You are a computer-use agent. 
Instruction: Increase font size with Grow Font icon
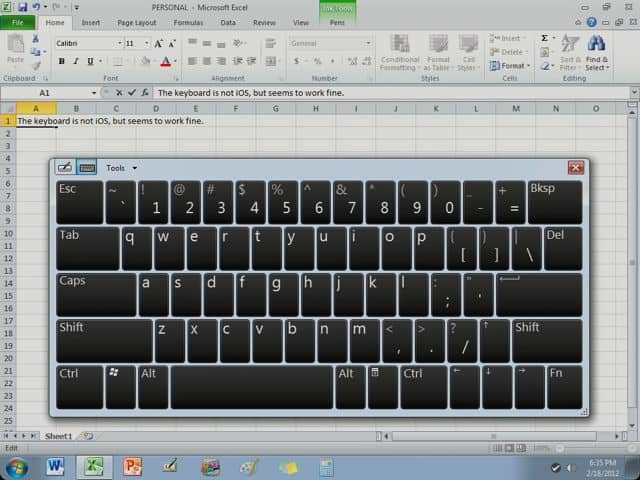click(x=158, y=44)
